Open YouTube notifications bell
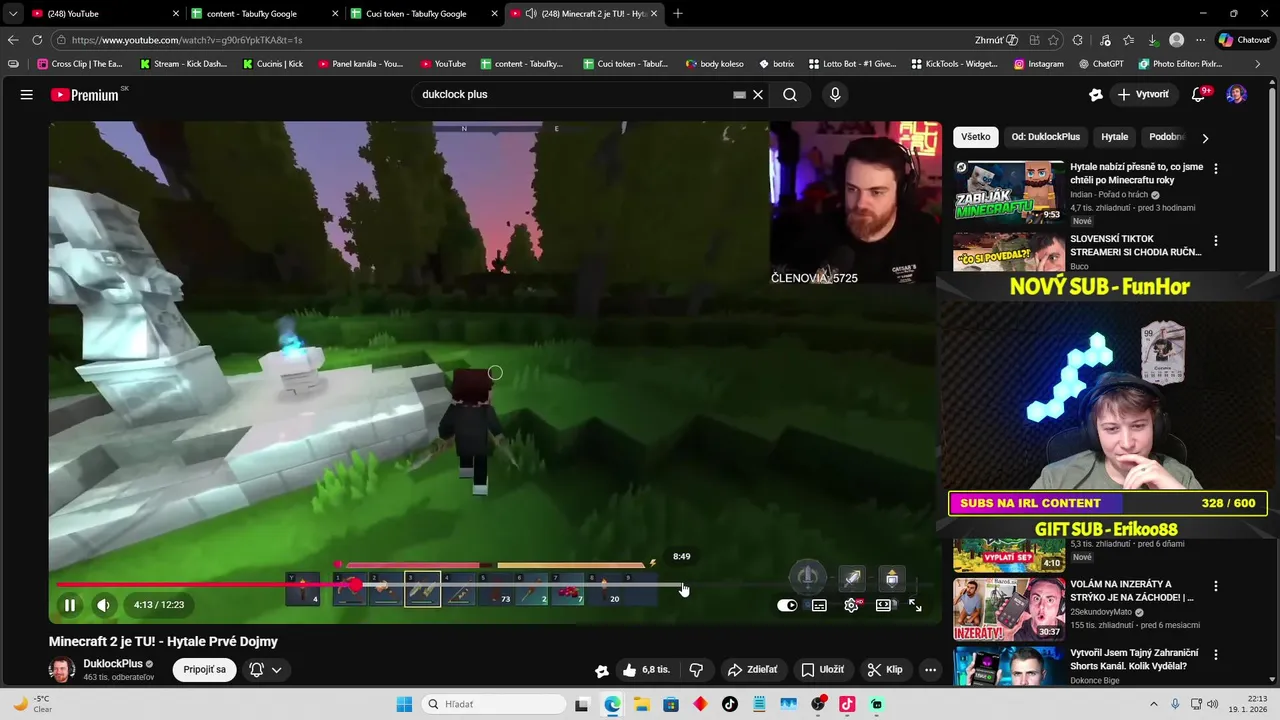1280x720 pixels. click(x=1199, y=95)
